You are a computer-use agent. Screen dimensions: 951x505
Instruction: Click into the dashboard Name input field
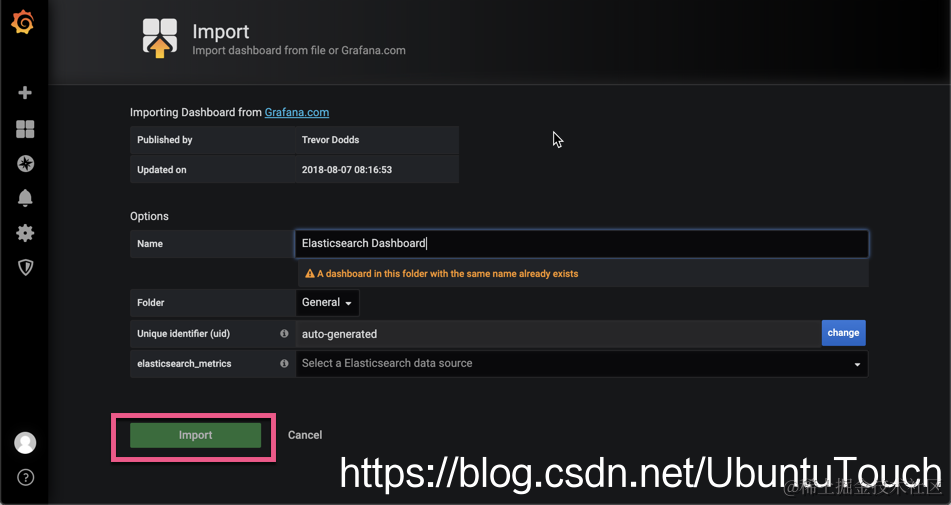pyautogui.click(x=582, y=244)
